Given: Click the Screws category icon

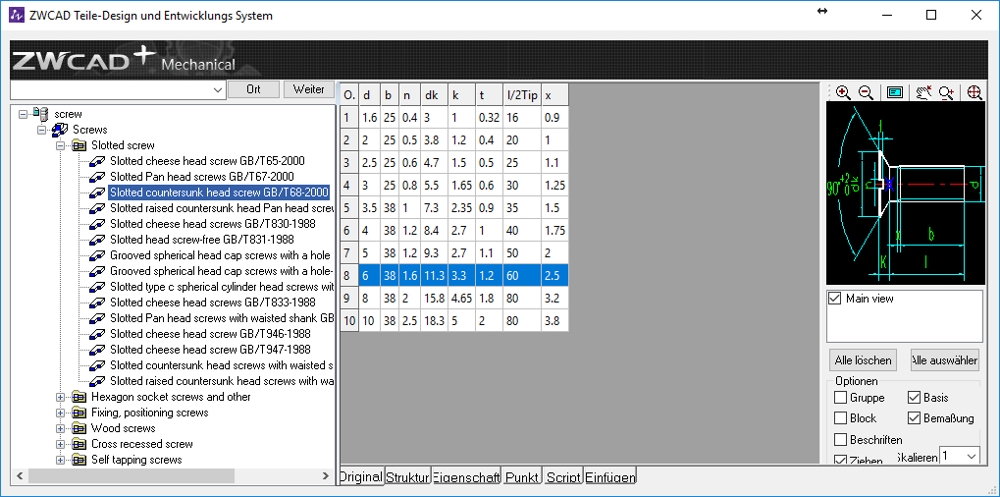Looking at the screenshot, I should 61,130.
